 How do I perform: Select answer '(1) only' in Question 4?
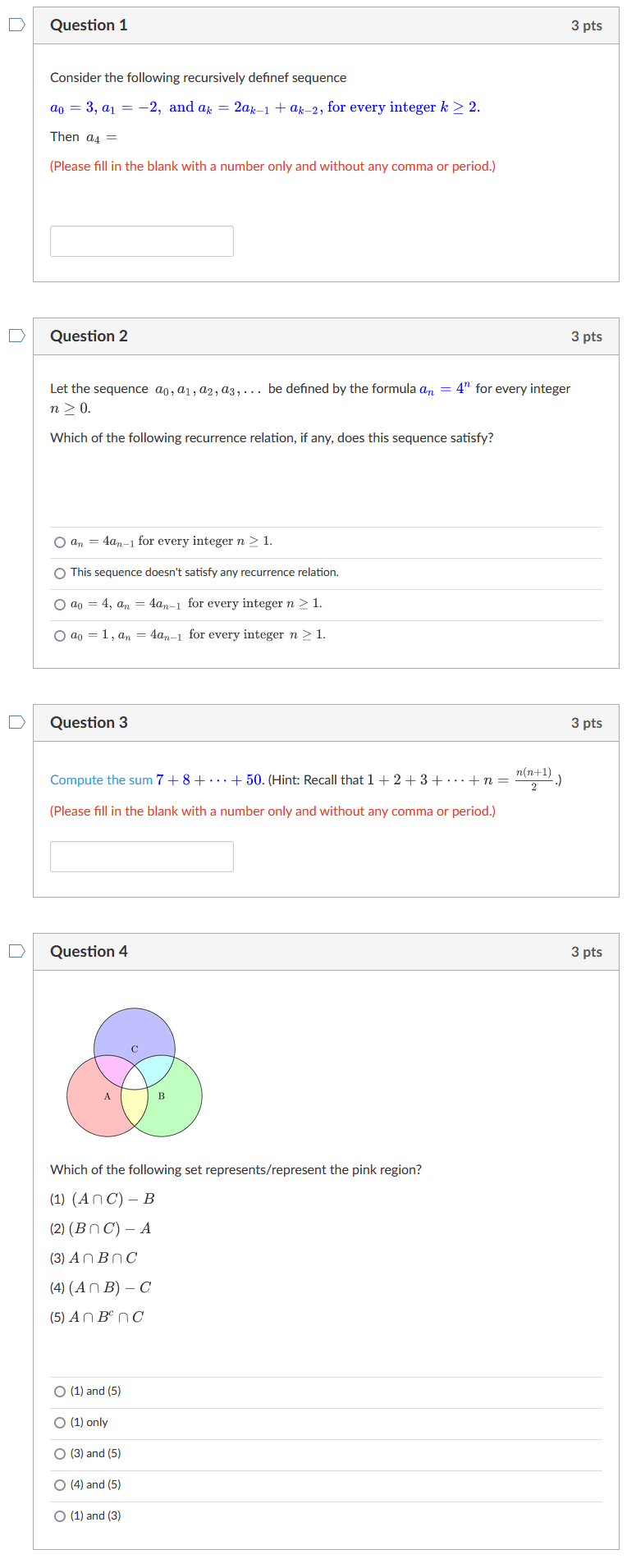pyautogui.click(x=60, y=1422)
